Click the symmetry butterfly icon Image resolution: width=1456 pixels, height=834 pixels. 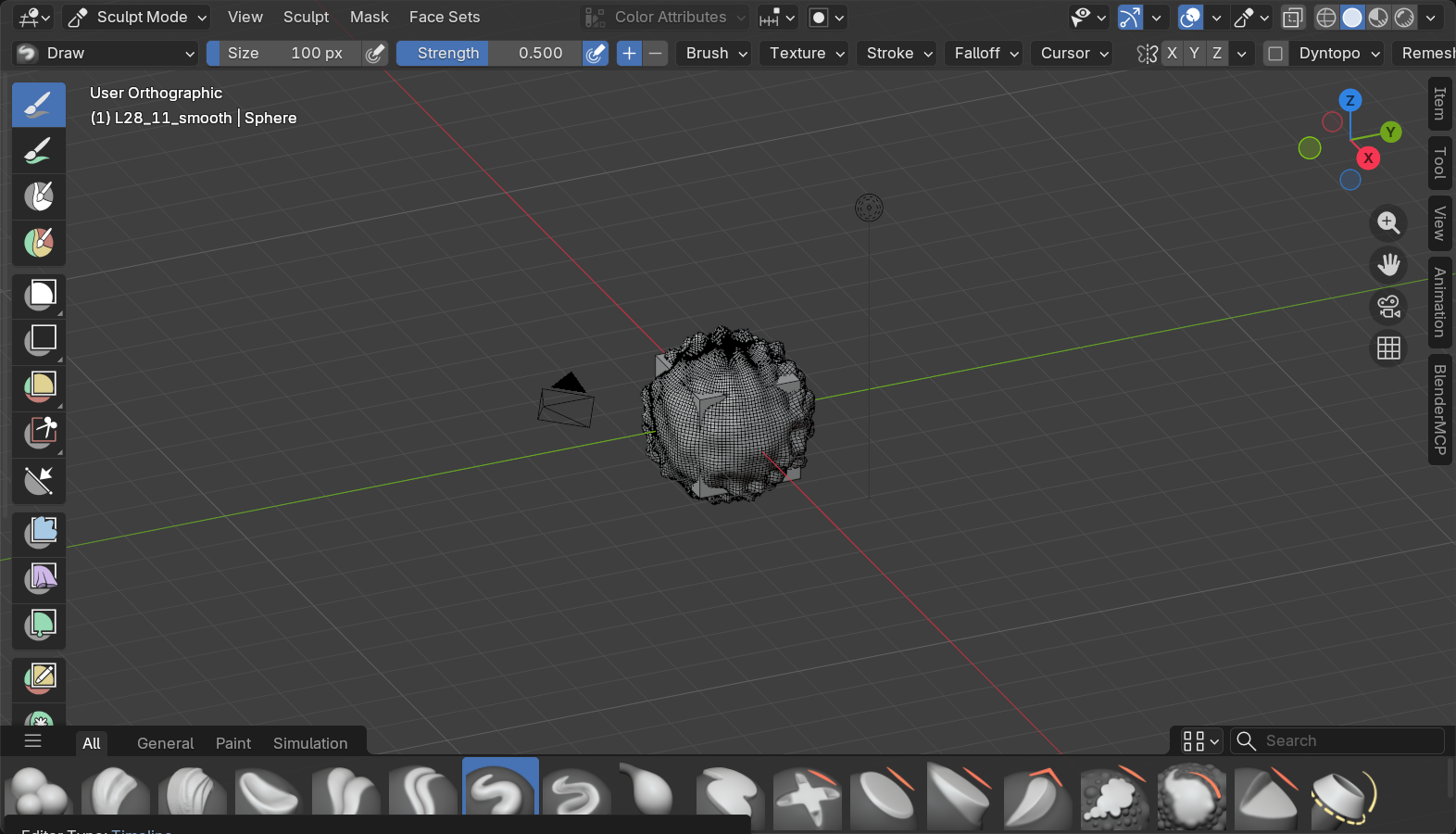[x=1148, y=54]
